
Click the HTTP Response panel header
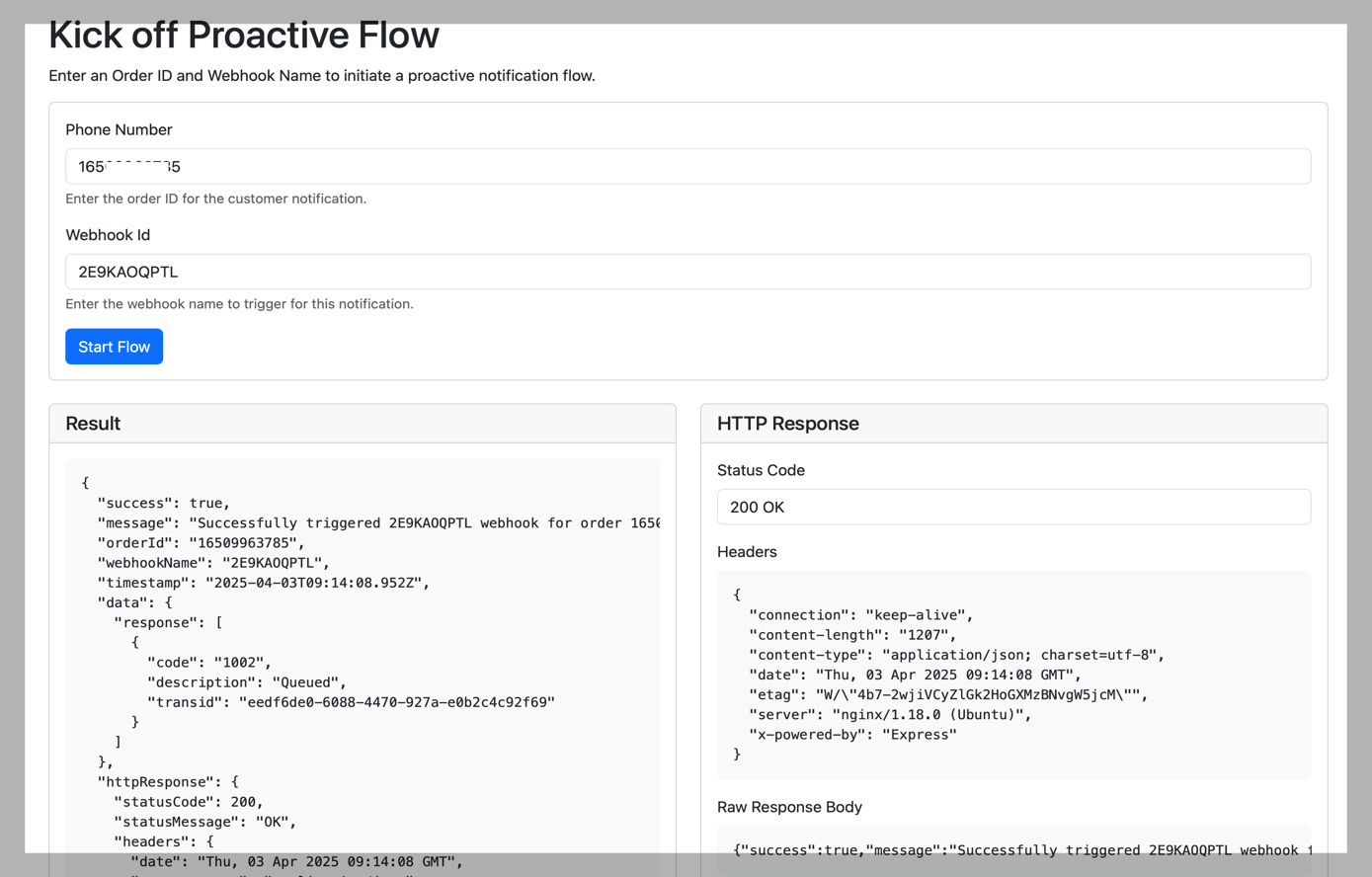pos(788,424)
